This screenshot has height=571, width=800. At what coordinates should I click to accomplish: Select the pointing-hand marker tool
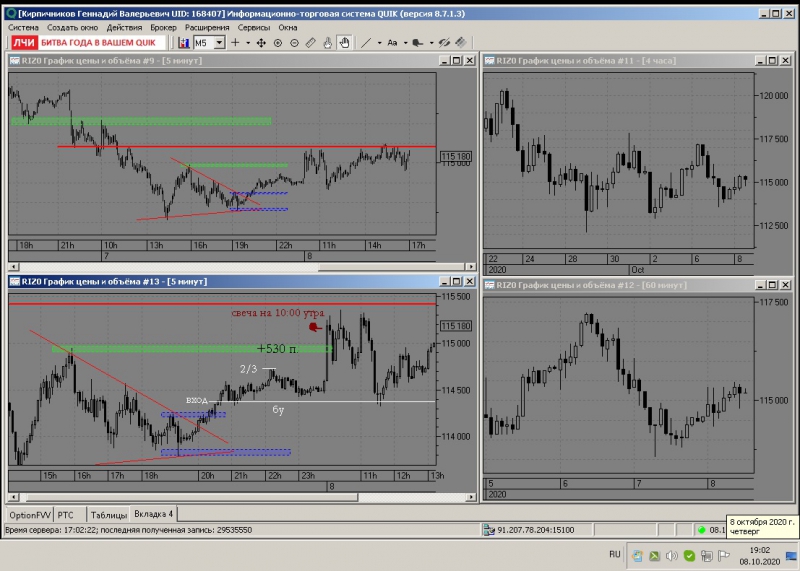pos(417,43)
